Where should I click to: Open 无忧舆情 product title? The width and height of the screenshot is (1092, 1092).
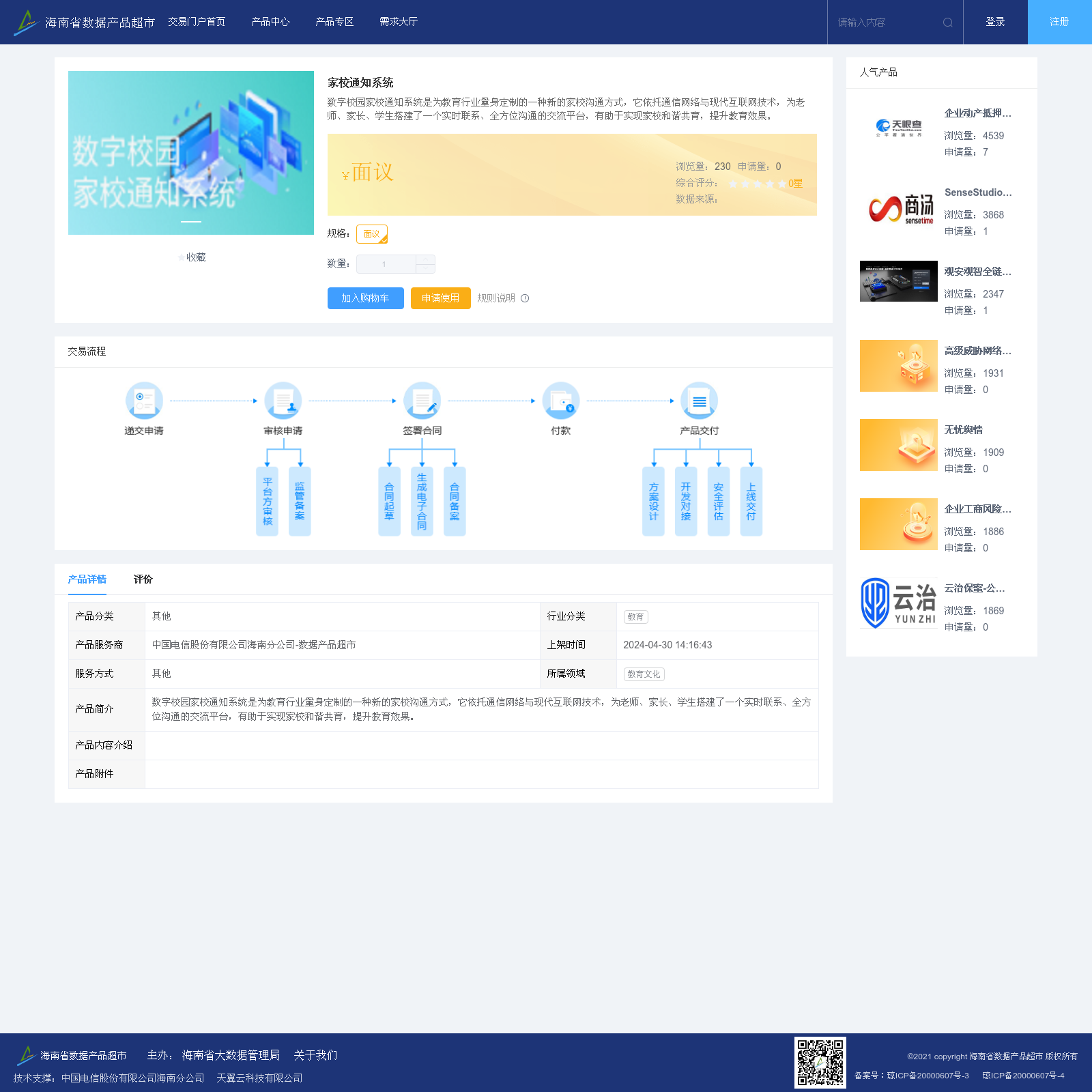964,430
